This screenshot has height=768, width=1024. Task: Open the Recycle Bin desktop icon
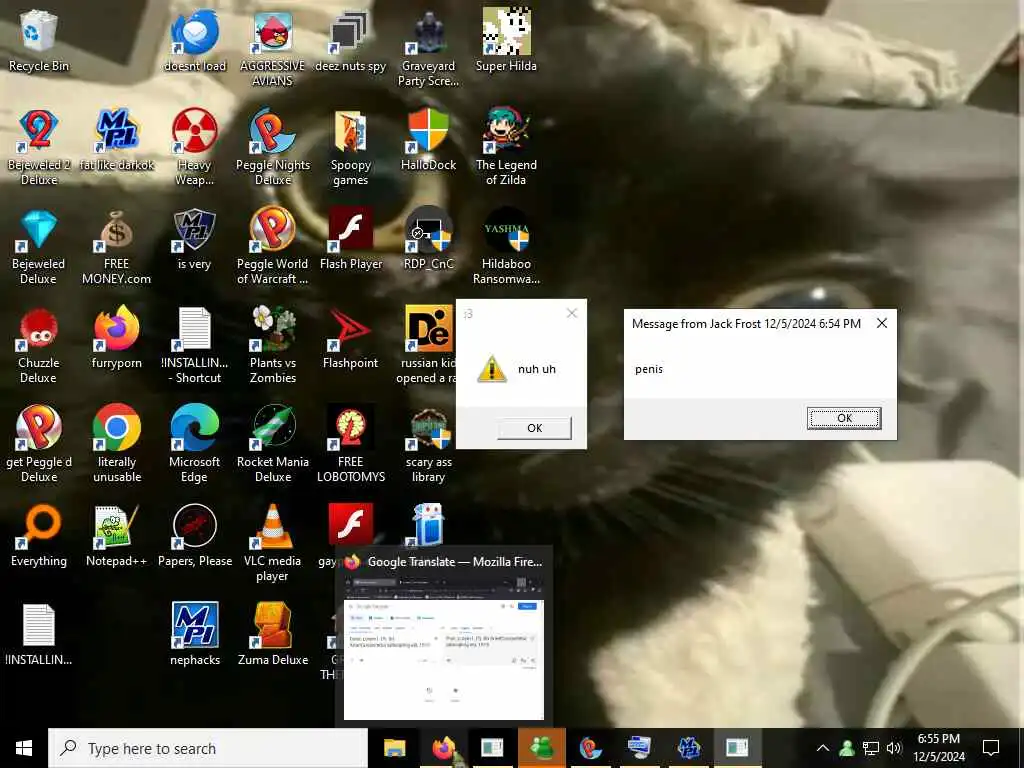click(39, 40)
